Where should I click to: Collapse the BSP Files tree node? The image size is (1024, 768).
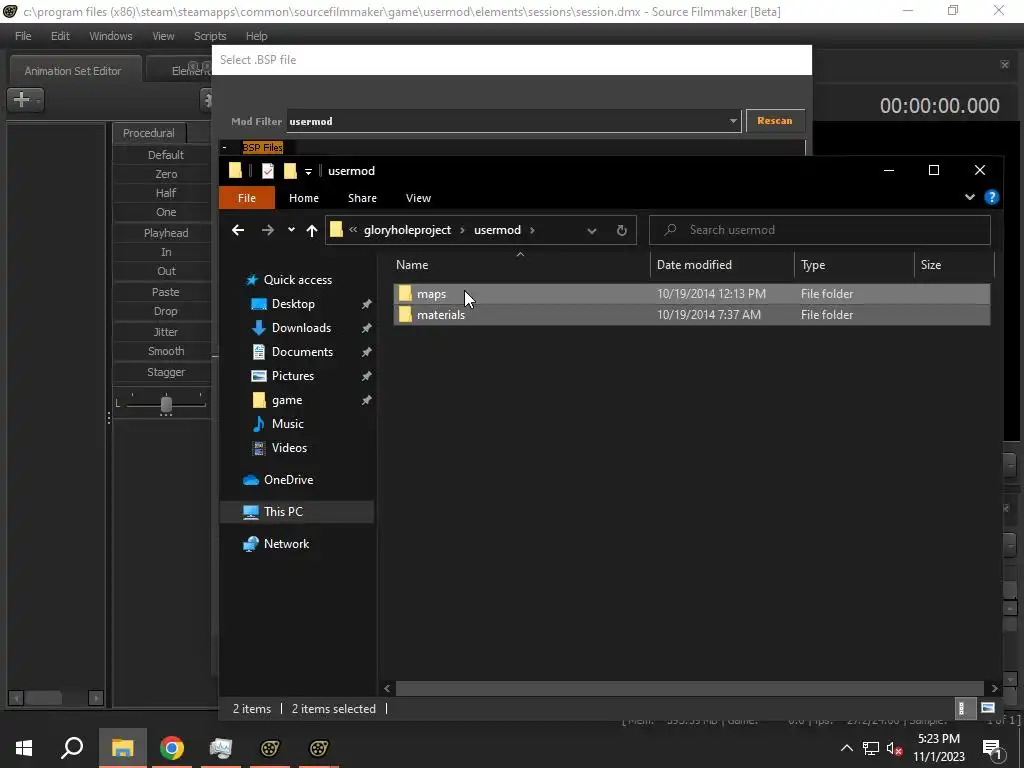[x=224, y=148]
